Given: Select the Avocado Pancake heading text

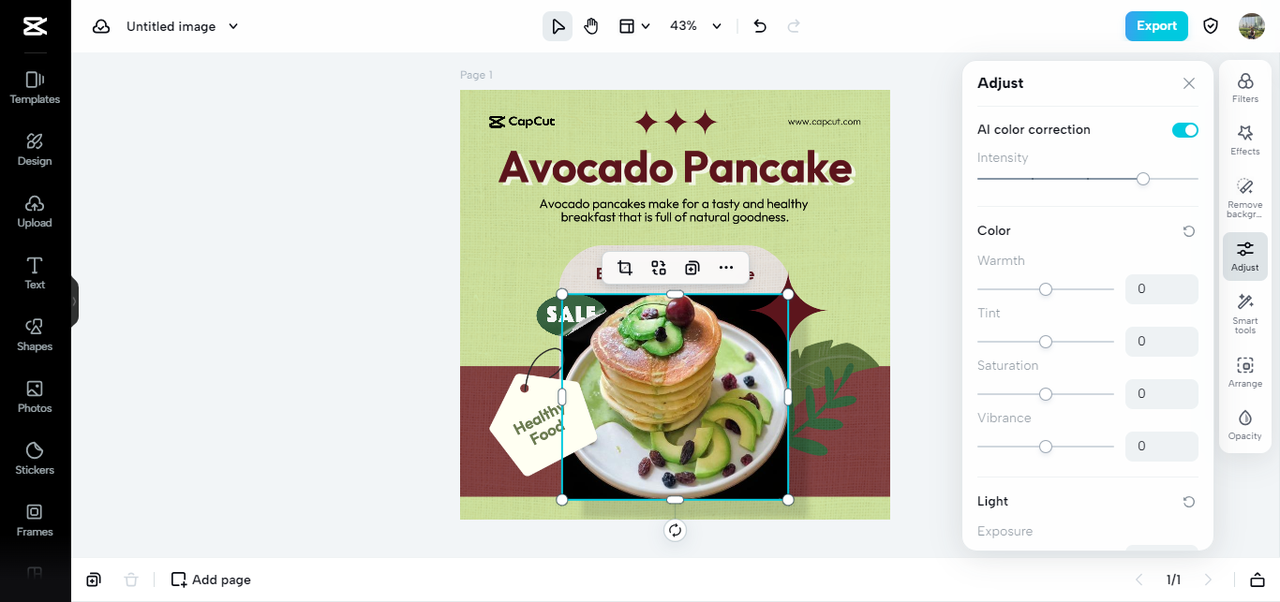Looking at the screenshot, I should (x=675, y=167).
